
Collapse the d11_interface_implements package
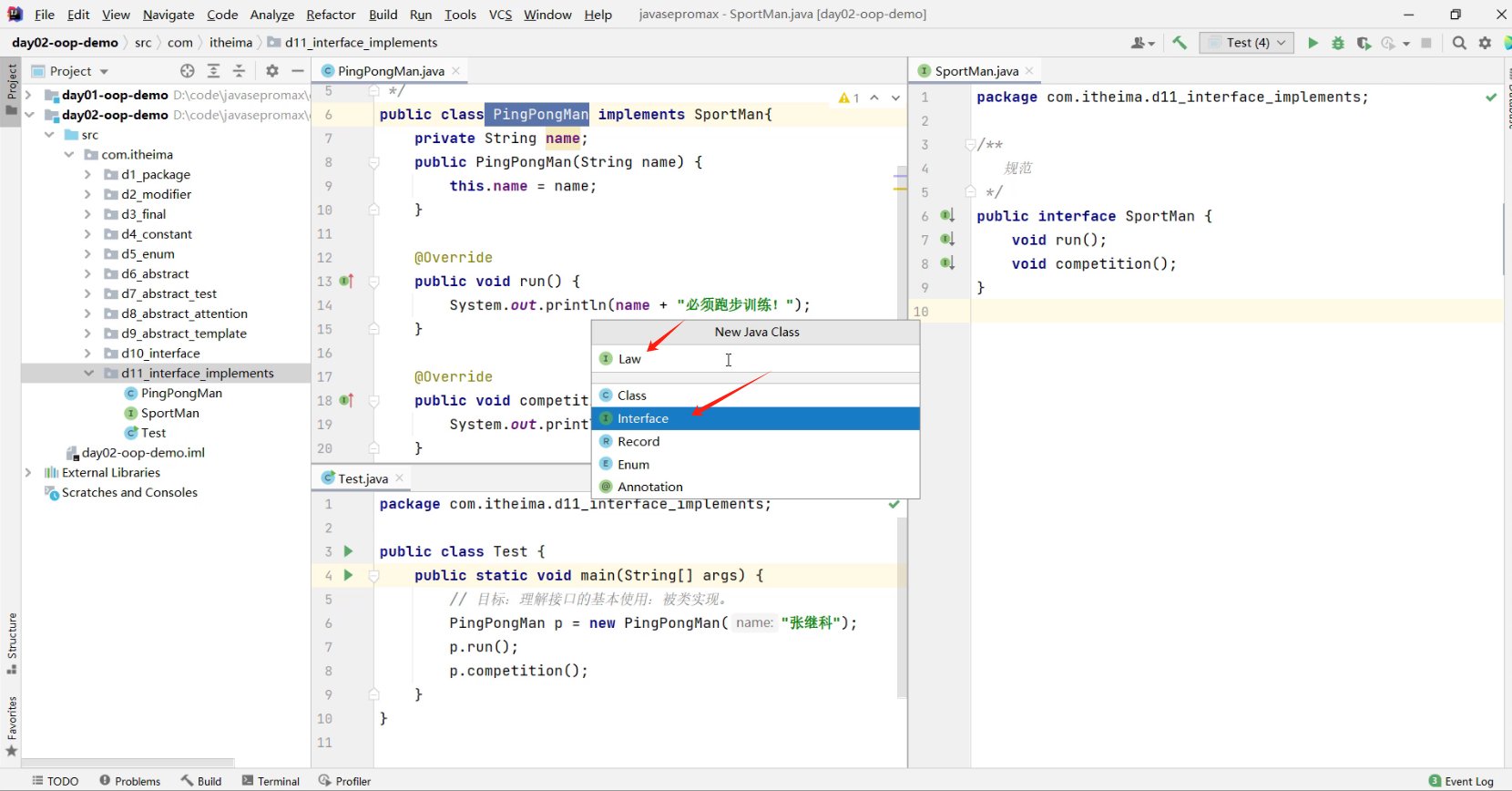click(88, 374)
